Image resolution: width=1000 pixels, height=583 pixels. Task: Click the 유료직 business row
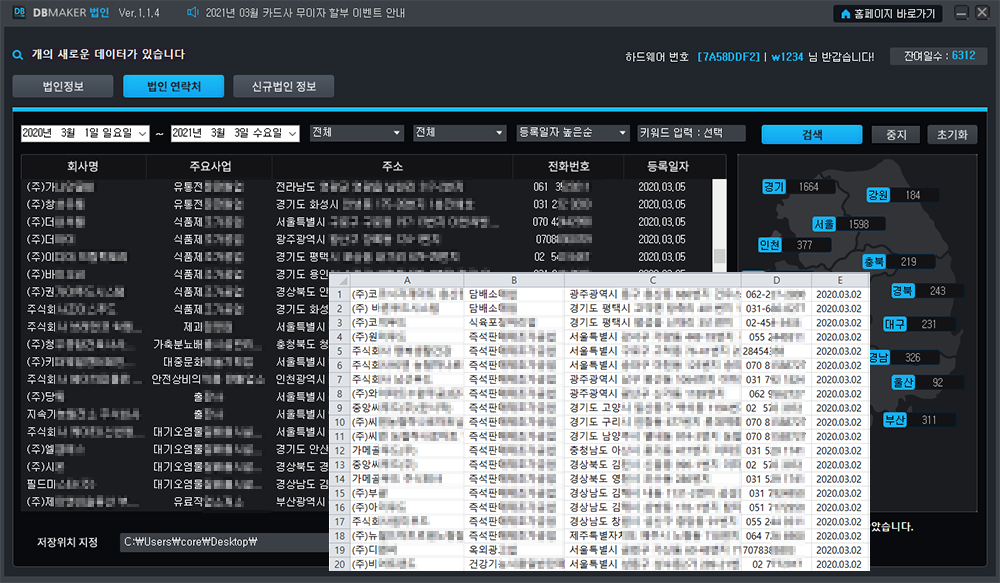(x=207, y=502)
